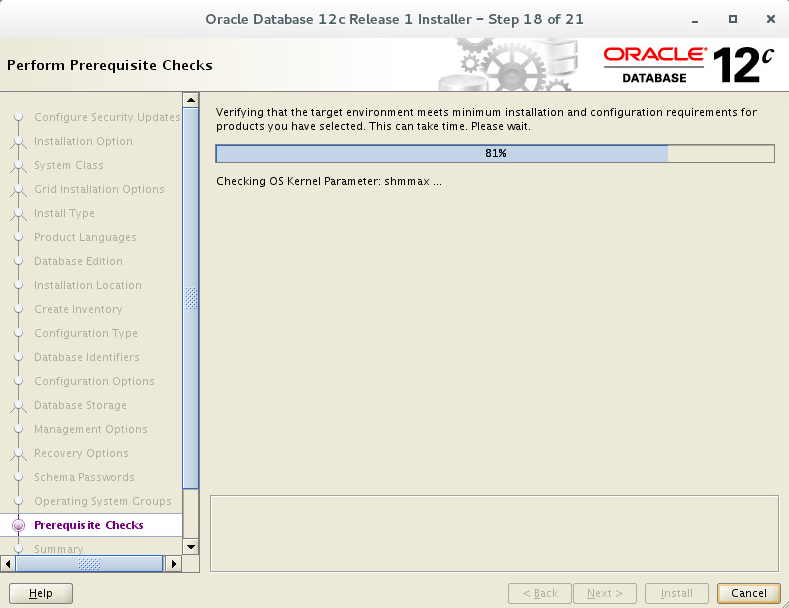
Task: Cancel the prerequisite checks
Action: 748,593
